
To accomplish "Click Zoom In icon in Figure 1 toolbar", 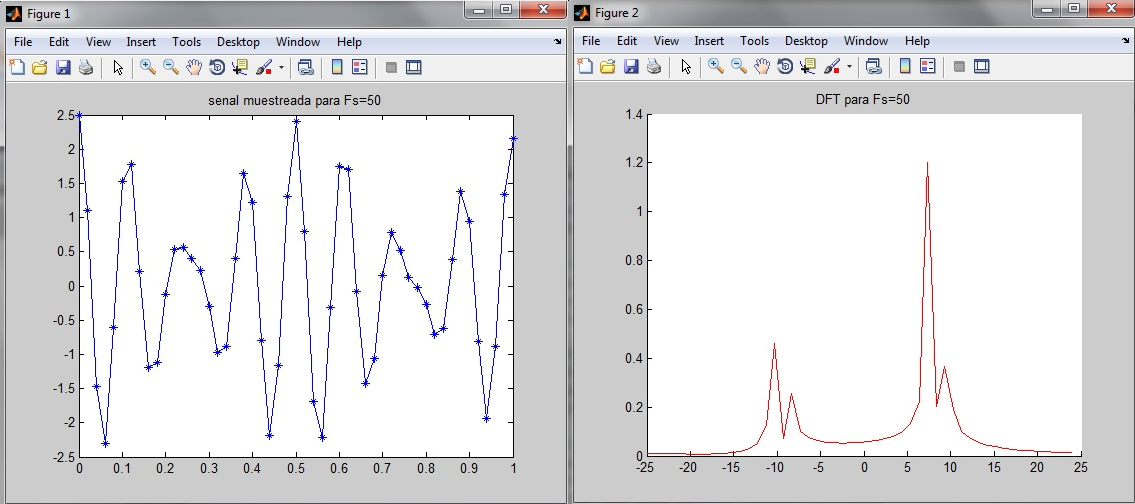I will point(148,67).
